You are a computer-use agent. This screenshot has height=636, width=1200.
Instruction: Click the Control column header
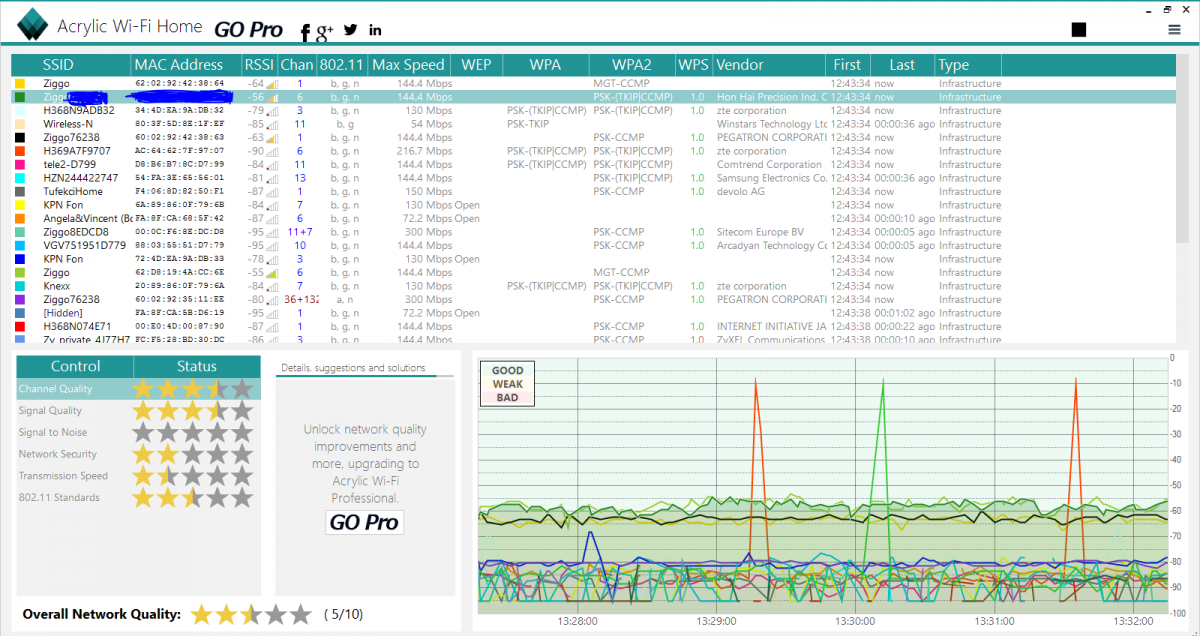coord(75,367)
